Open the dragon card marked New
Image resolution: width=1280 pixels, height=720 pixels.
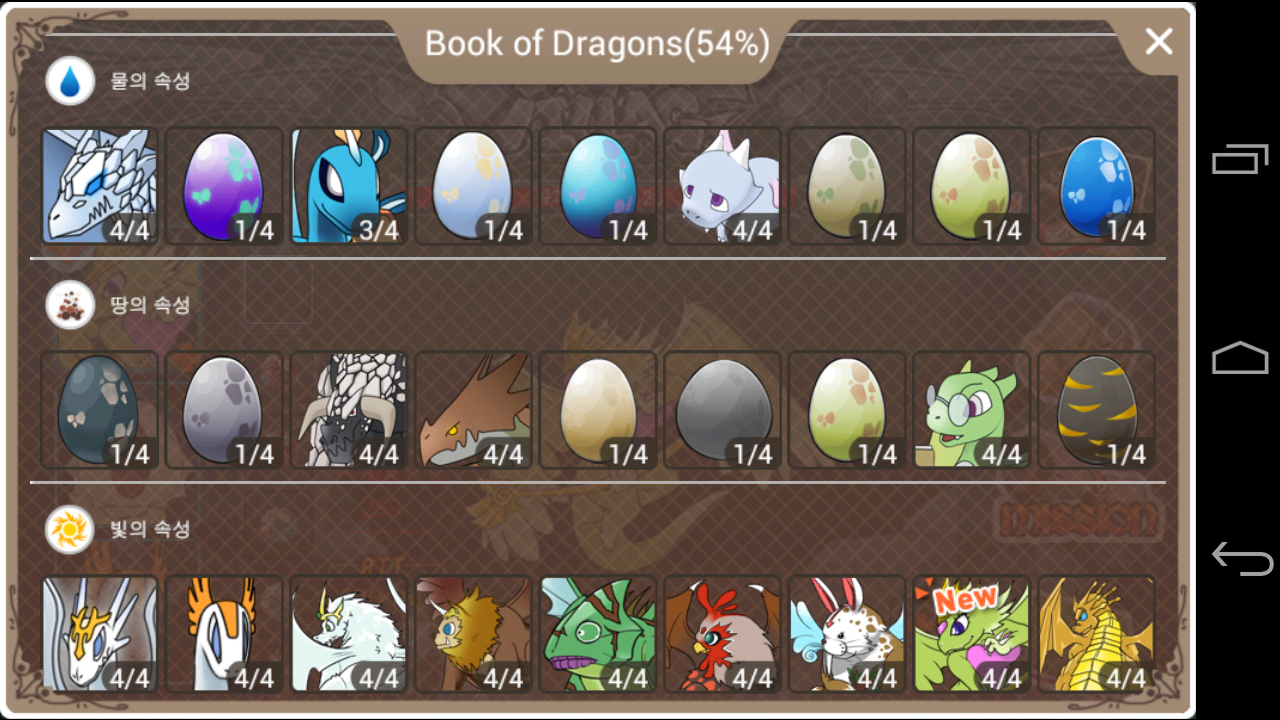[971, 633]
